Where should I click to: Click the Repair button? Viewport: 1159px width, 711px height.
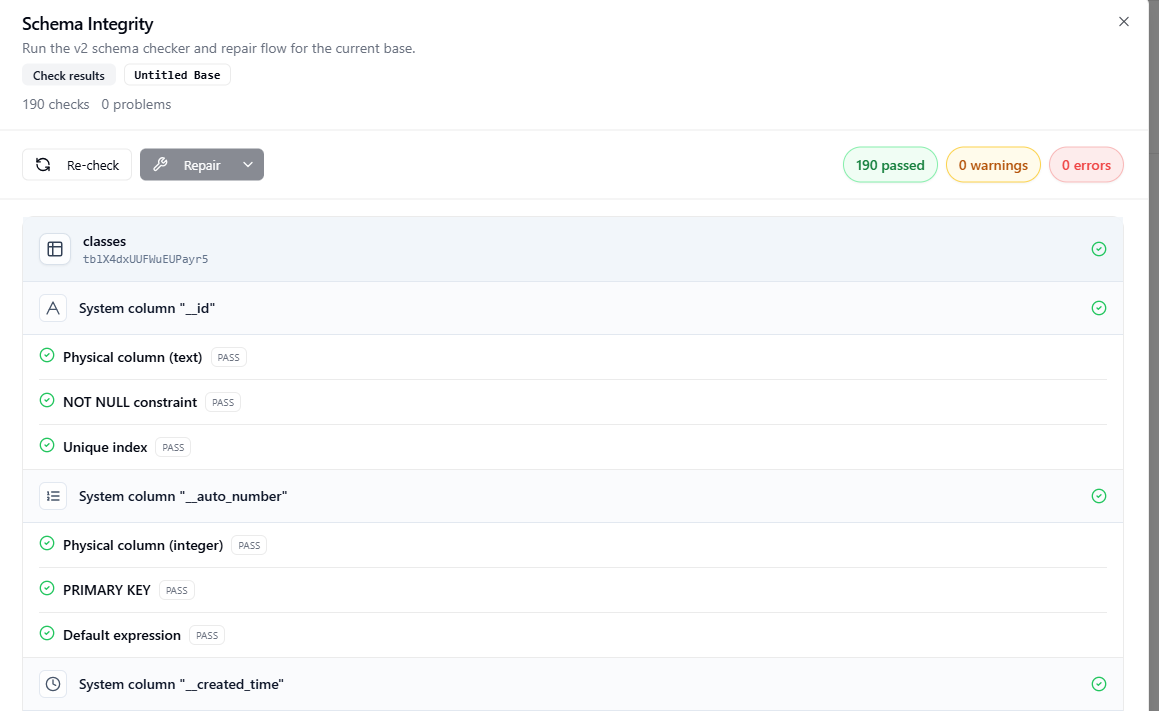[x=188, y=165]
